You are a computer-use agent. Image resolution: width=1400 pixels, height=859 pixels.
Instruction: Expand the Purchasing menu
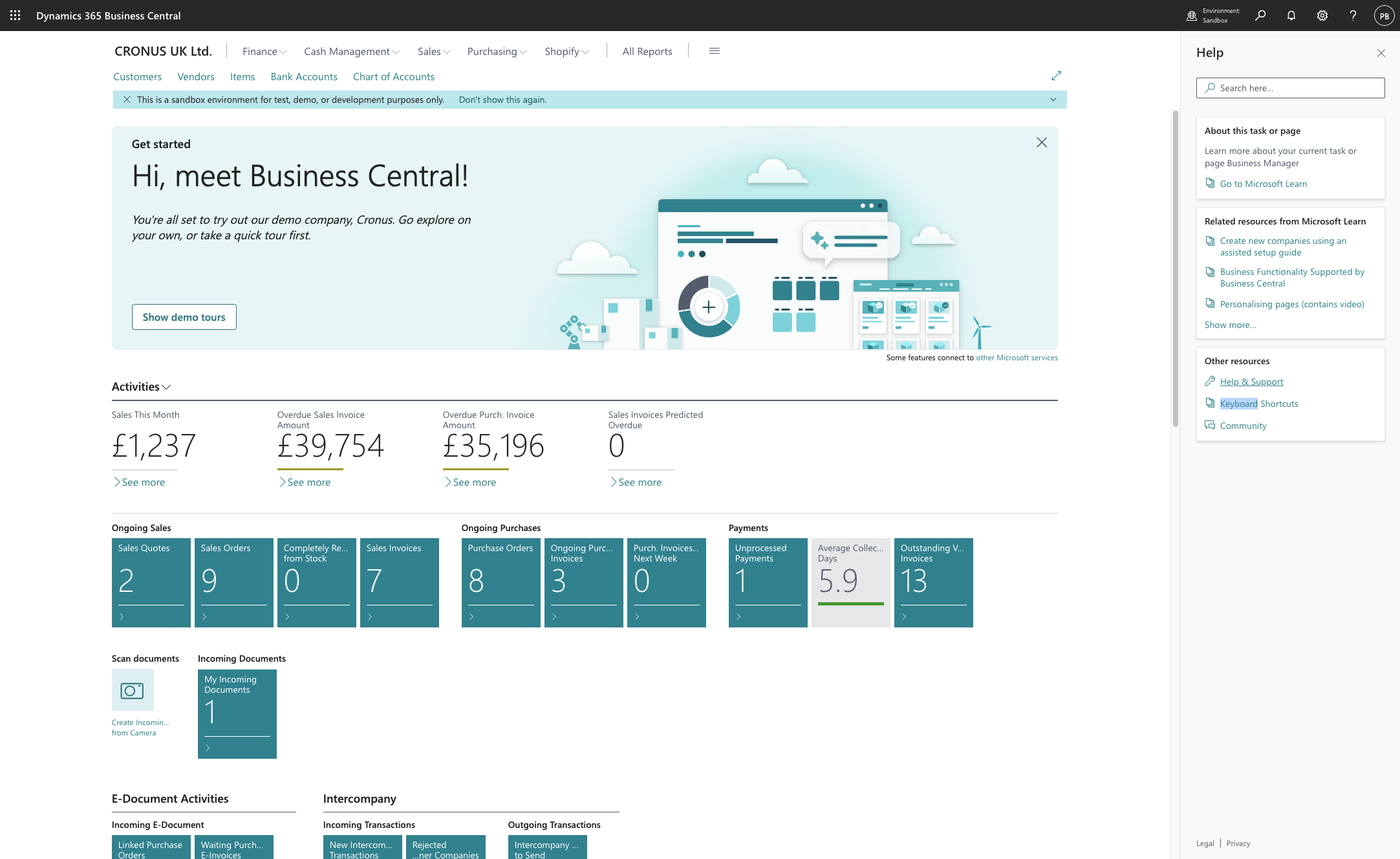[497, 51]
